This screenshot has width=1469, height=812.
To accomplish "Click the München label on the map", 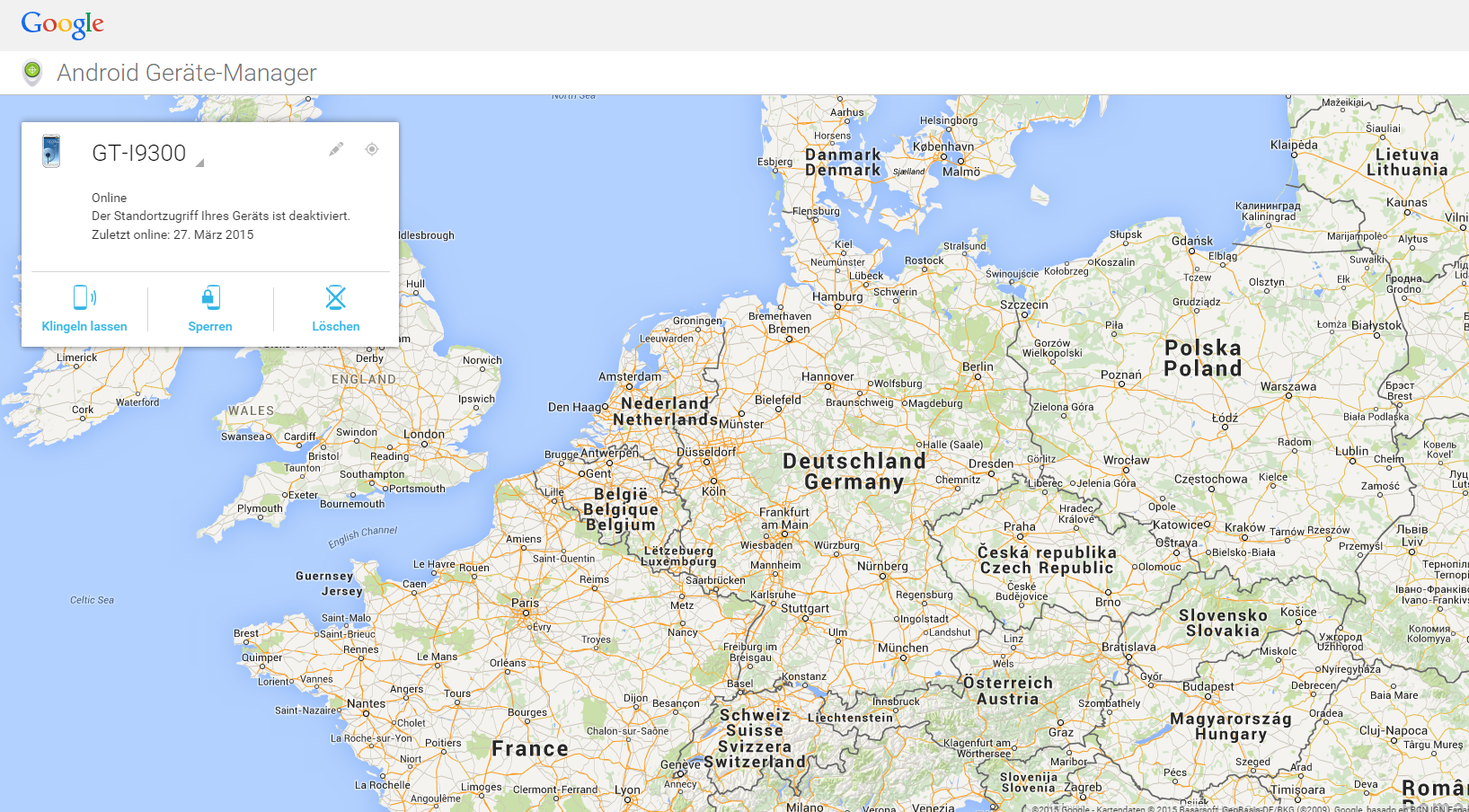I will 903,648.
